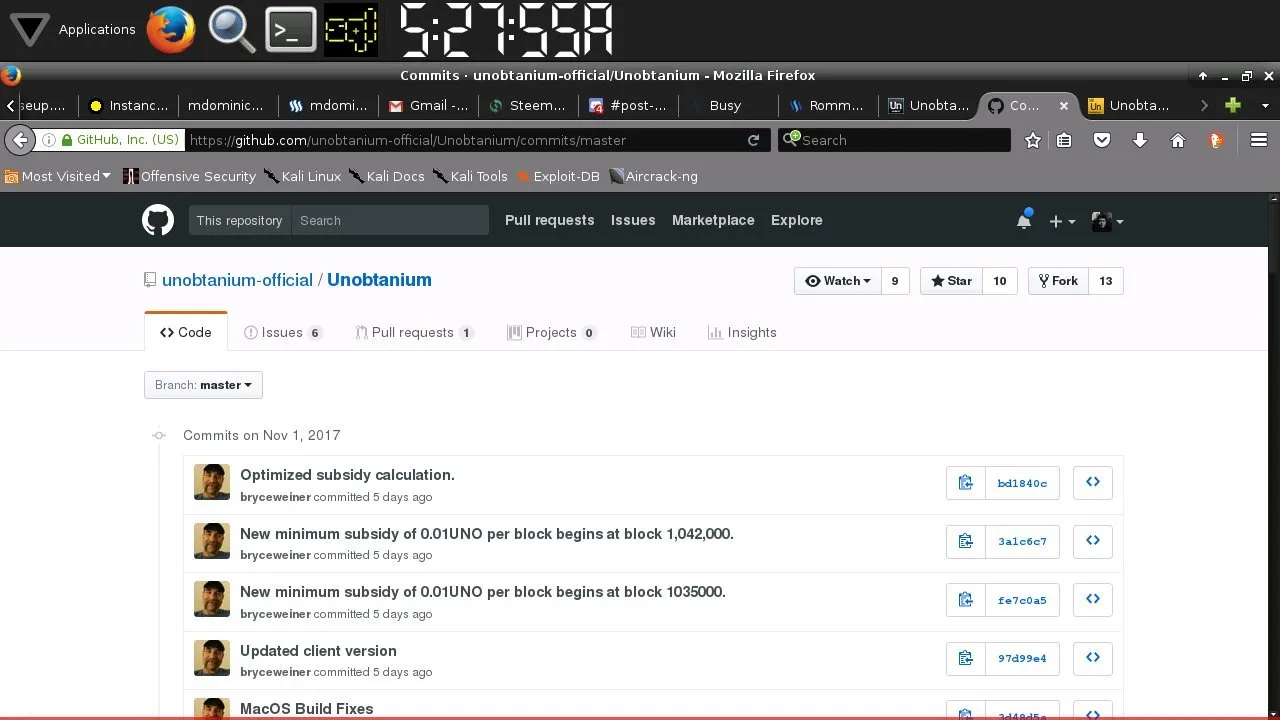Open a new browser tab
Image resolution: width=1280 pixels, height=720 pixels.
coord(1233,105)
